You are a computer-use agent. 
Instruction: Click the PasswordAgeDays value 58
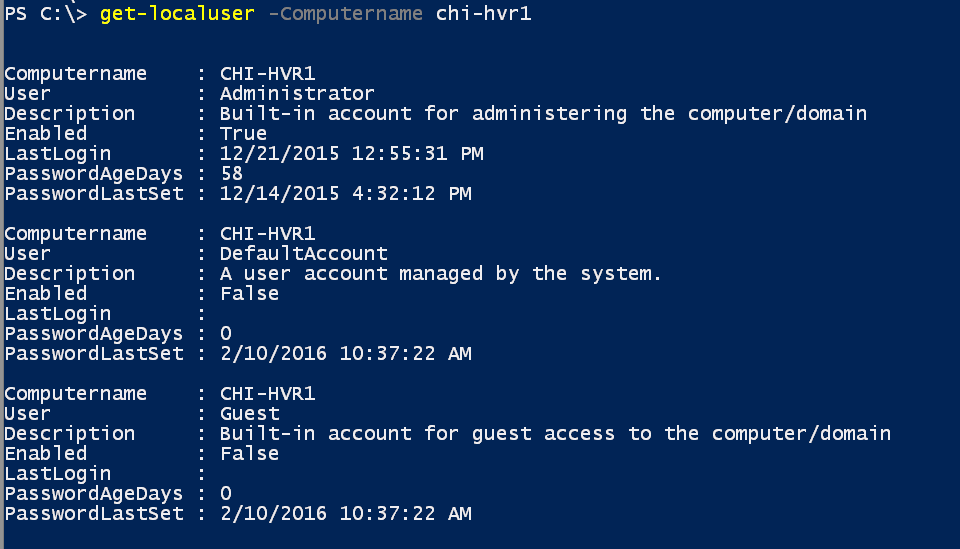click(231, 174)
